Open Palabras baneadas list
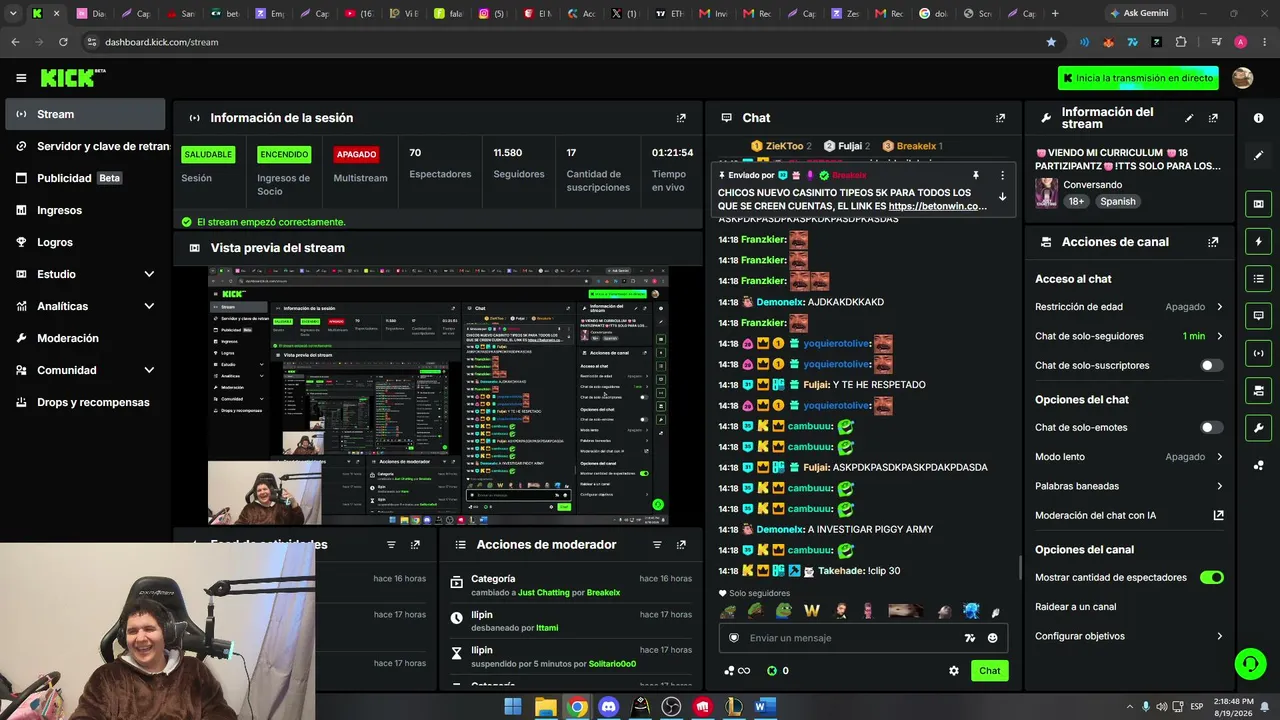The image size is (1280, 720). pos(1129,486)
